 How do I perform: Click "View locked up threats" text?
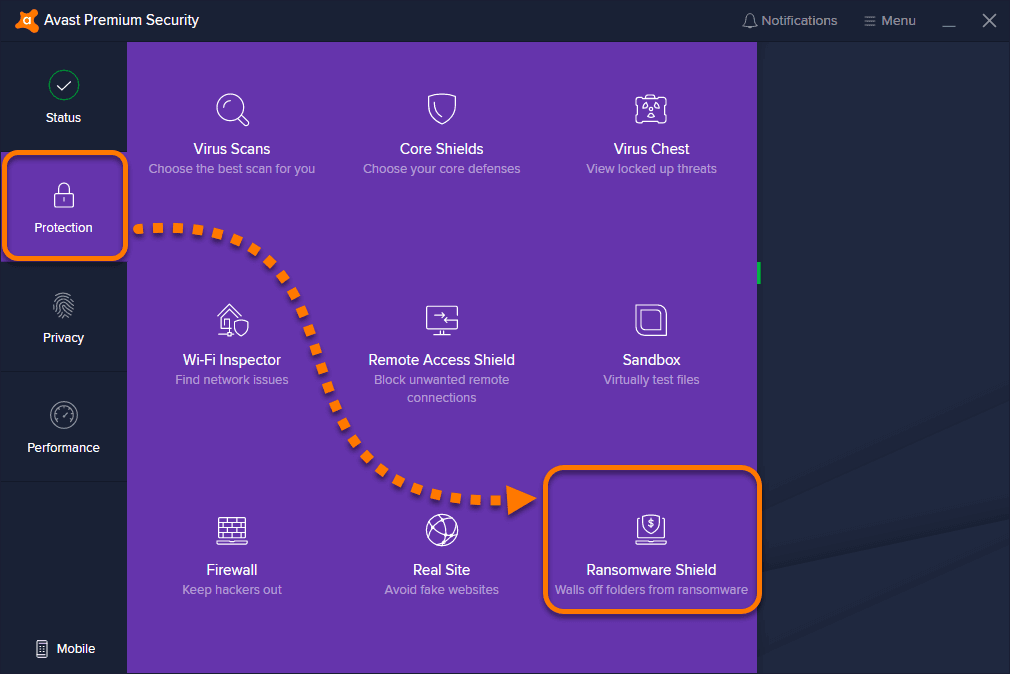point(651,169)
